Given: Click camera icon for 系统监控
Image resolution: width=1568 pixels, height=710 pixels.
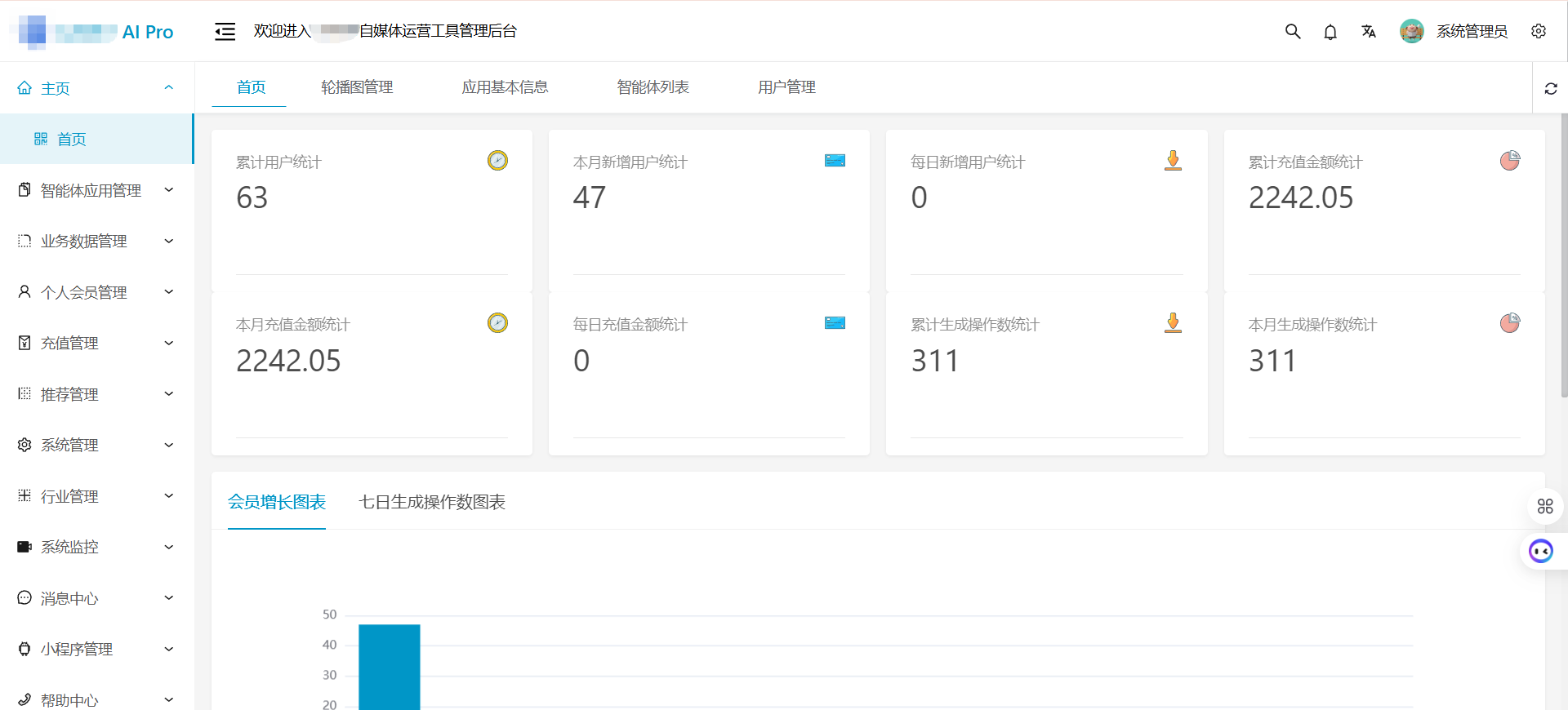Looking at the screenshot, I should click(24, 547).
